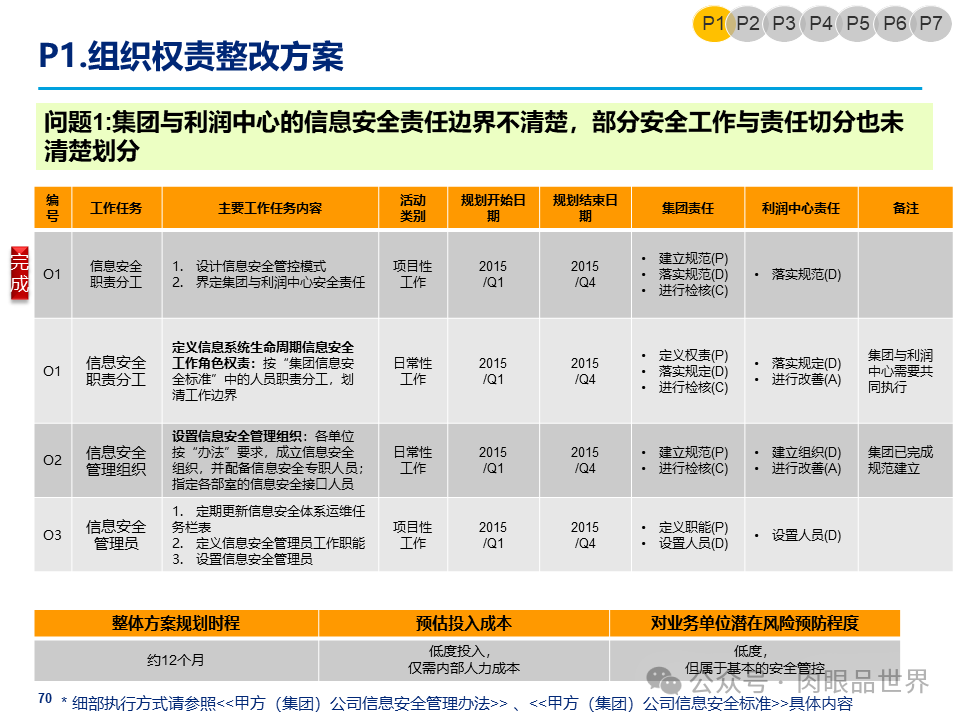This screenshot has height=720, width=960.
Task: Select the 信息安全管理员 task cell
Action: tap(116, 535)
